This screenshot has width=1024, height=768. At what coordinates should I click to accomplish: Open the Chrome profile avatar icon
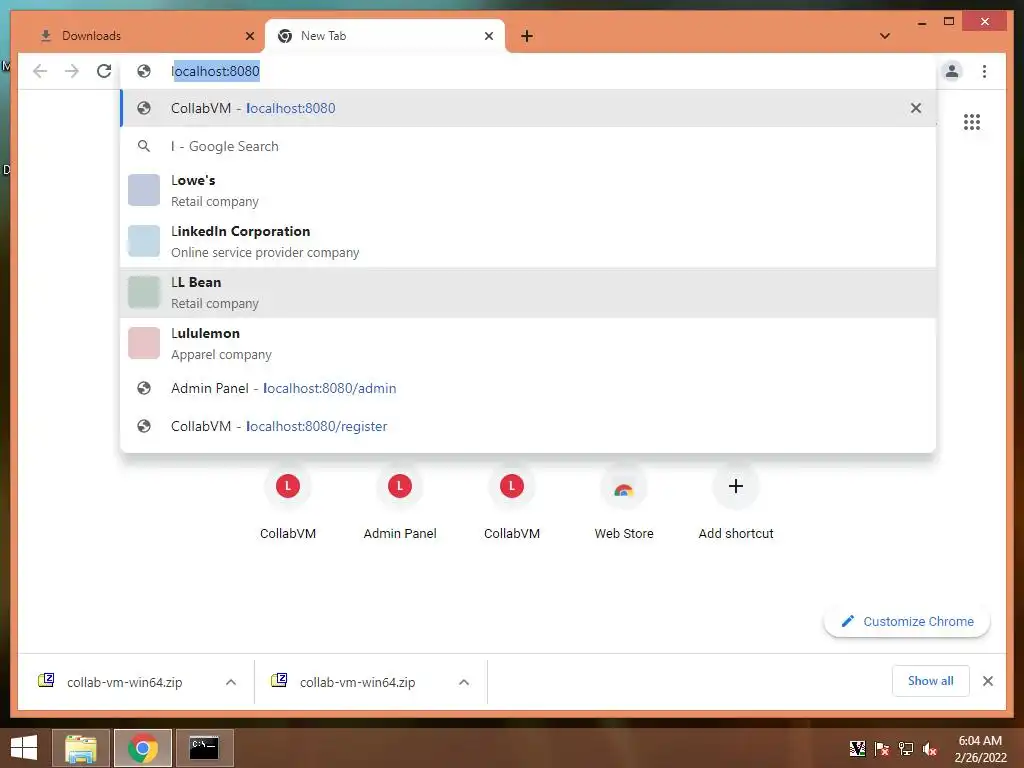click(x=952, y=71)
